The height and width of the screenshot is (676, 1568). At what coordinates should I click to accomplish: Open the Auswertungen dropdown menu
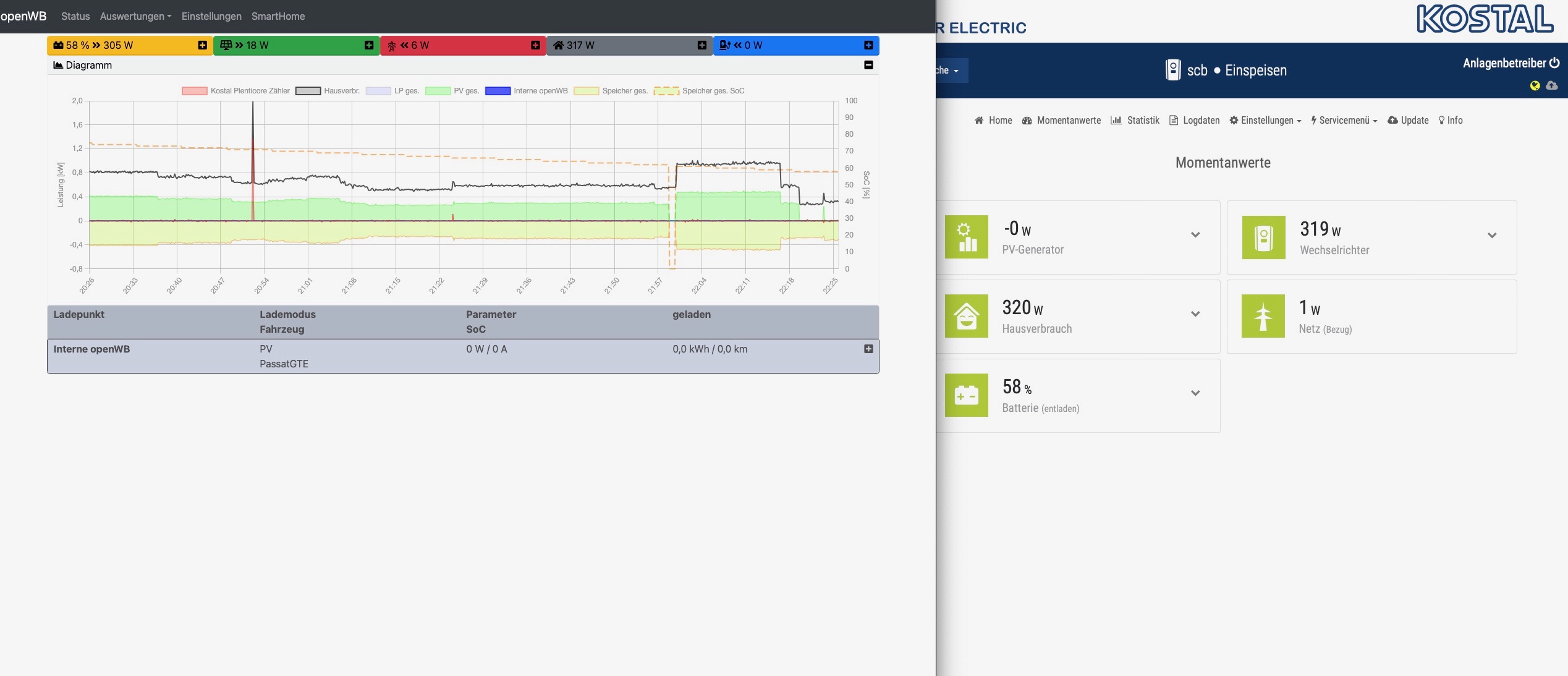(x=135, y=16)
